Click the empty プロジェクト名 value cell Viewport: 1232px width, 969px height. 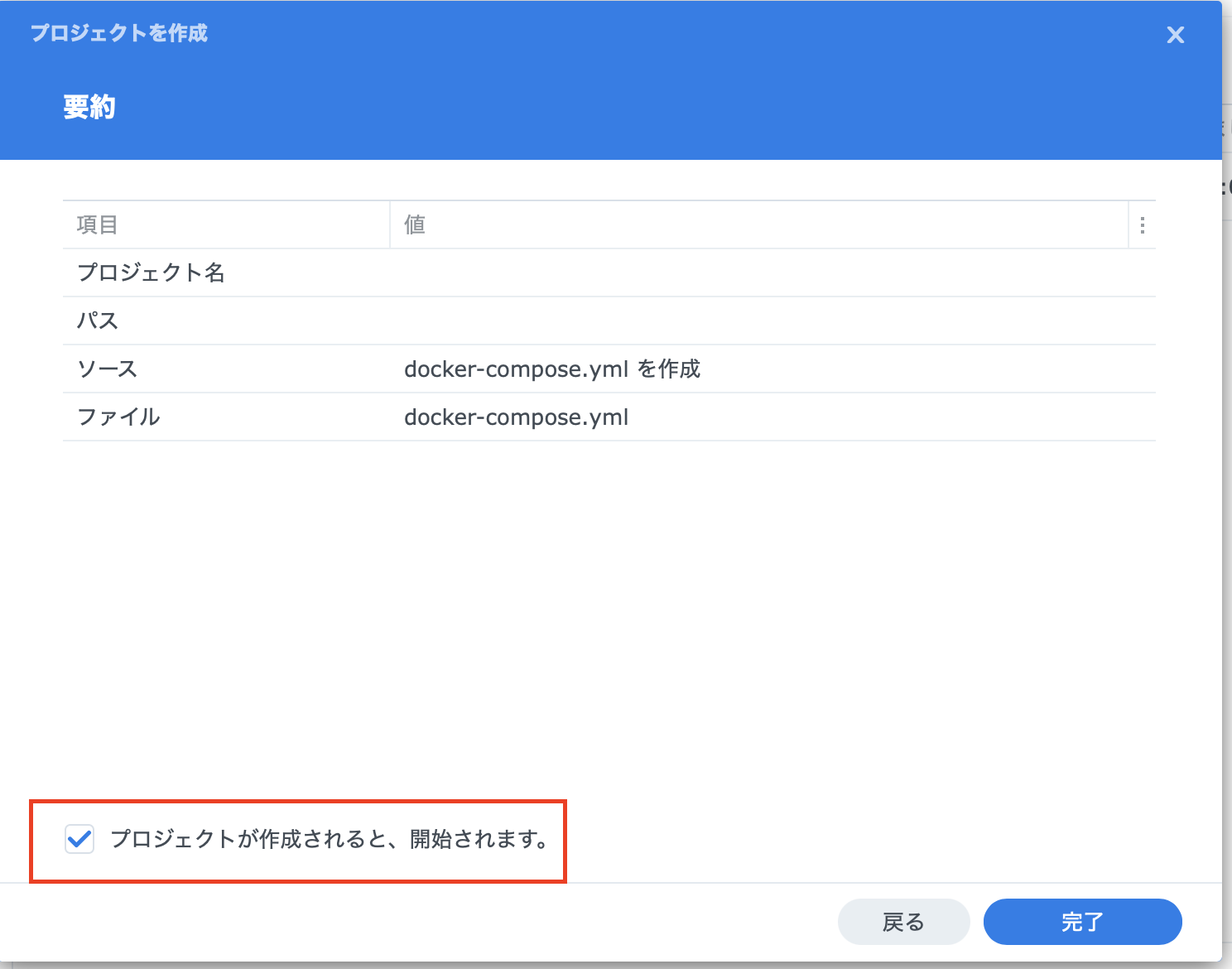click(745, 272)
